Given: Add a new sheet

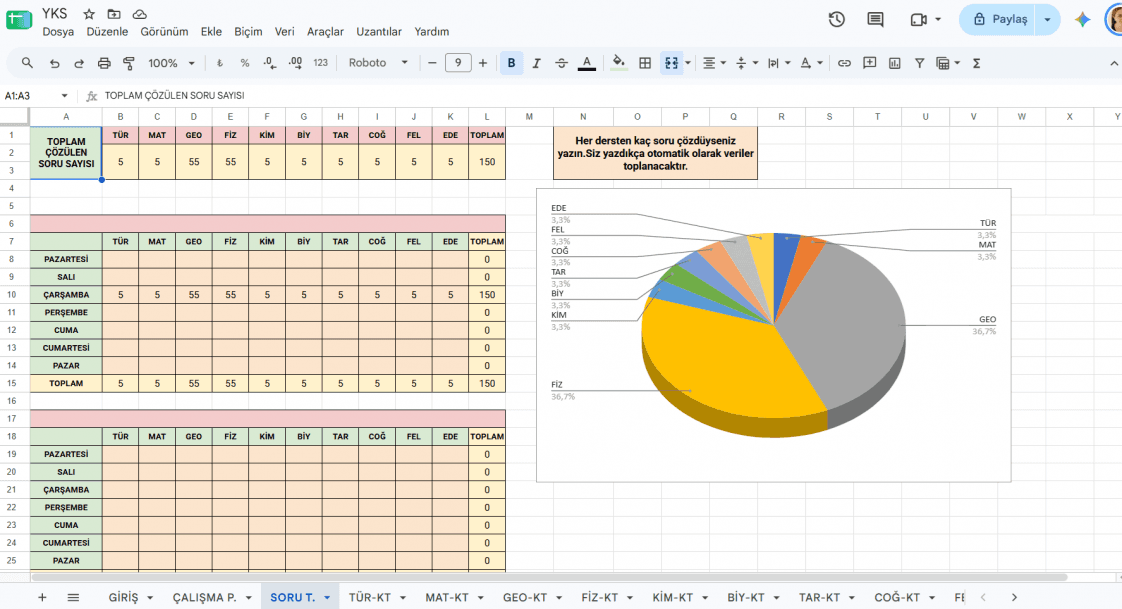Looking at the screenshot, I should 42,597.
